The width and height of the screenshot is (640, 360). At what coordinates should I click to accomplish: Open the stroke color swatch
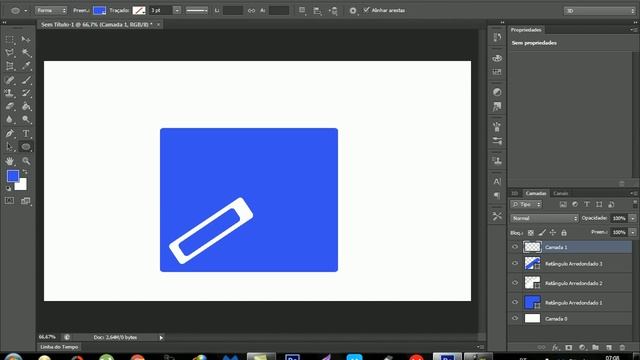click(139, 11)
